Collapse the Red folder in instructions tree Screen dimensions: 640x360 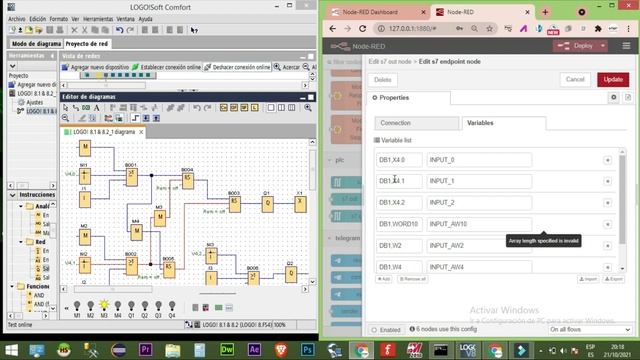pyautogui.click(x=21, y=242)
